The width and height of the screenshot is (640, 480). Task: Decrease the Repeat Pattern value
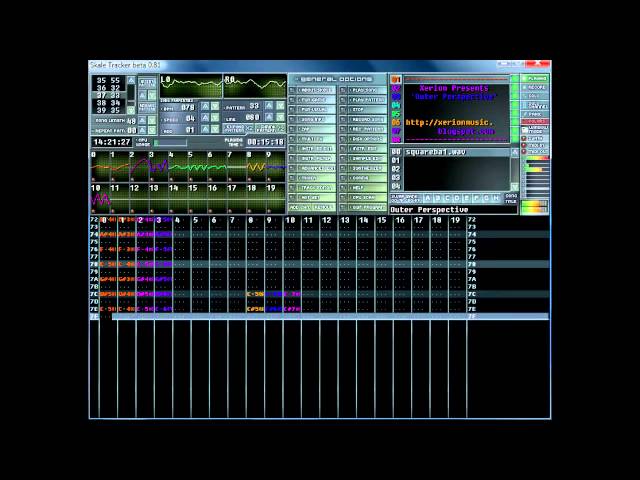click(x=151, y=130)
